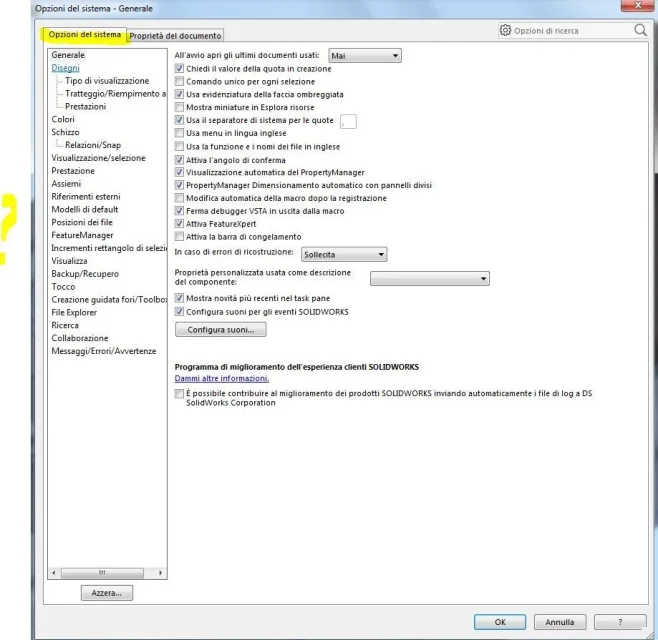
Task: Enable Modifica automatica della macro checkbox
Action: point(179,198)
